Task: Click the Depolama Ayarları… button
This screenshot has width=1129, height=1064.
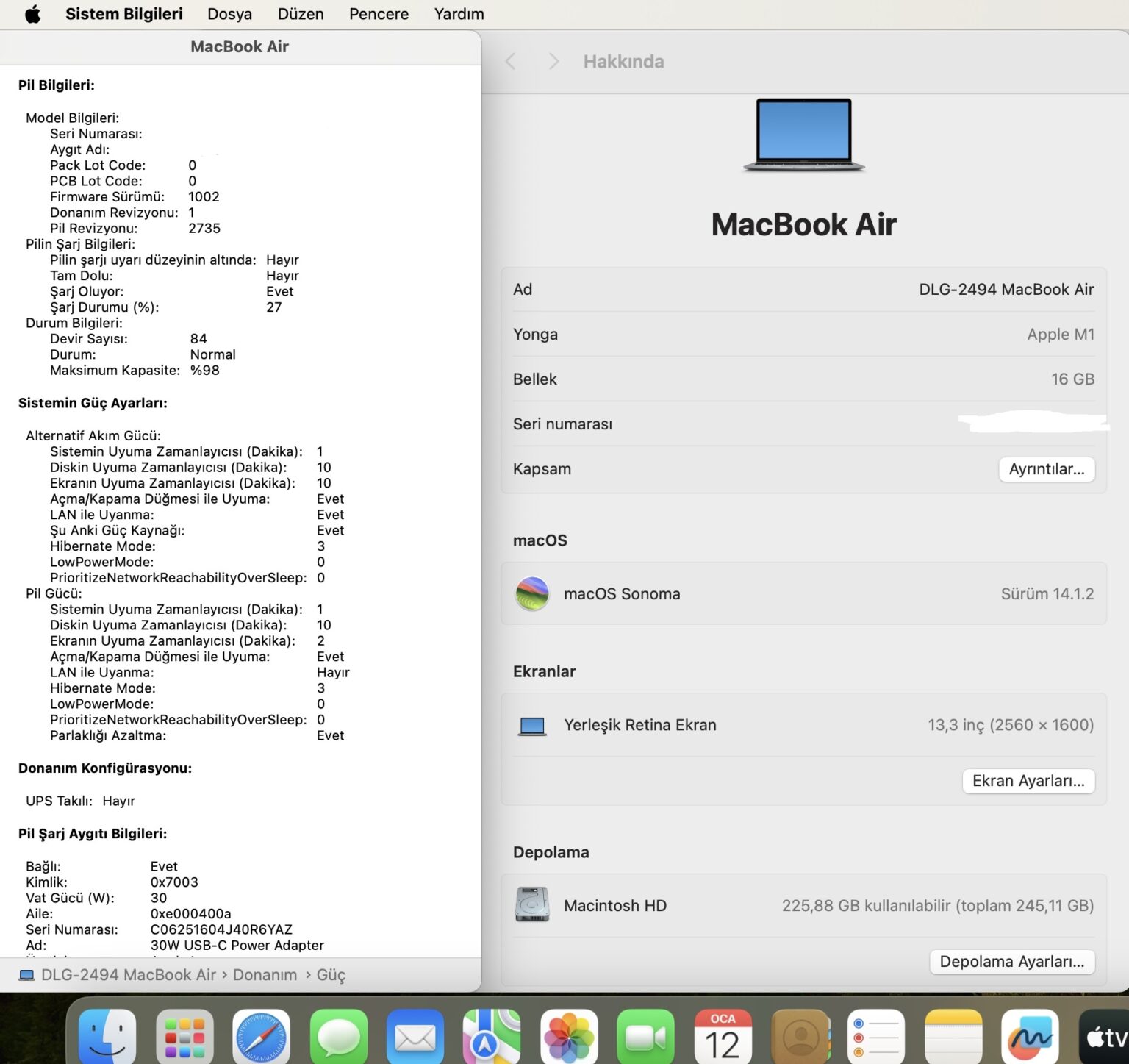Action: (x=1012, y=962)
